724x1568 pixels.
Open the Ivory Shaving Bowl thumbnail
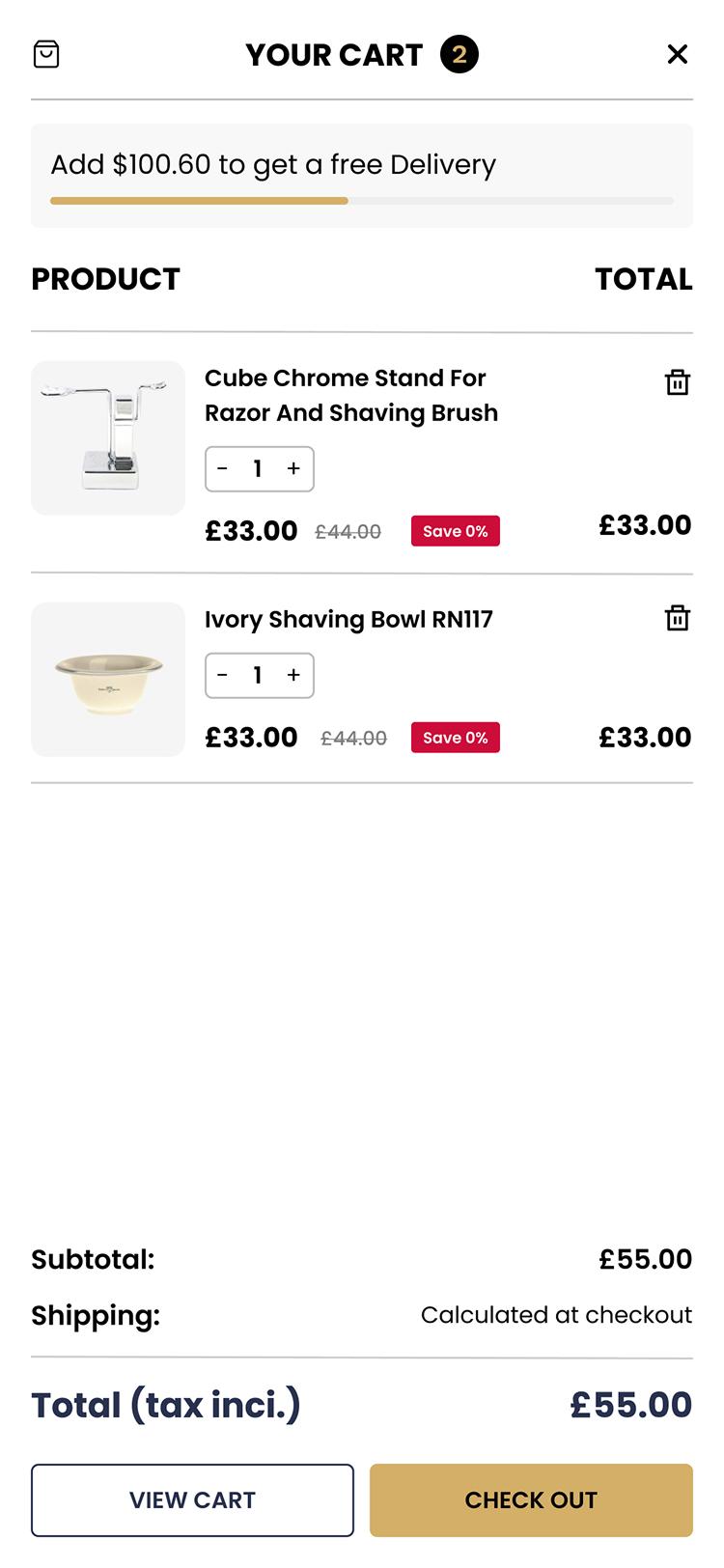[x=108, y=680]
